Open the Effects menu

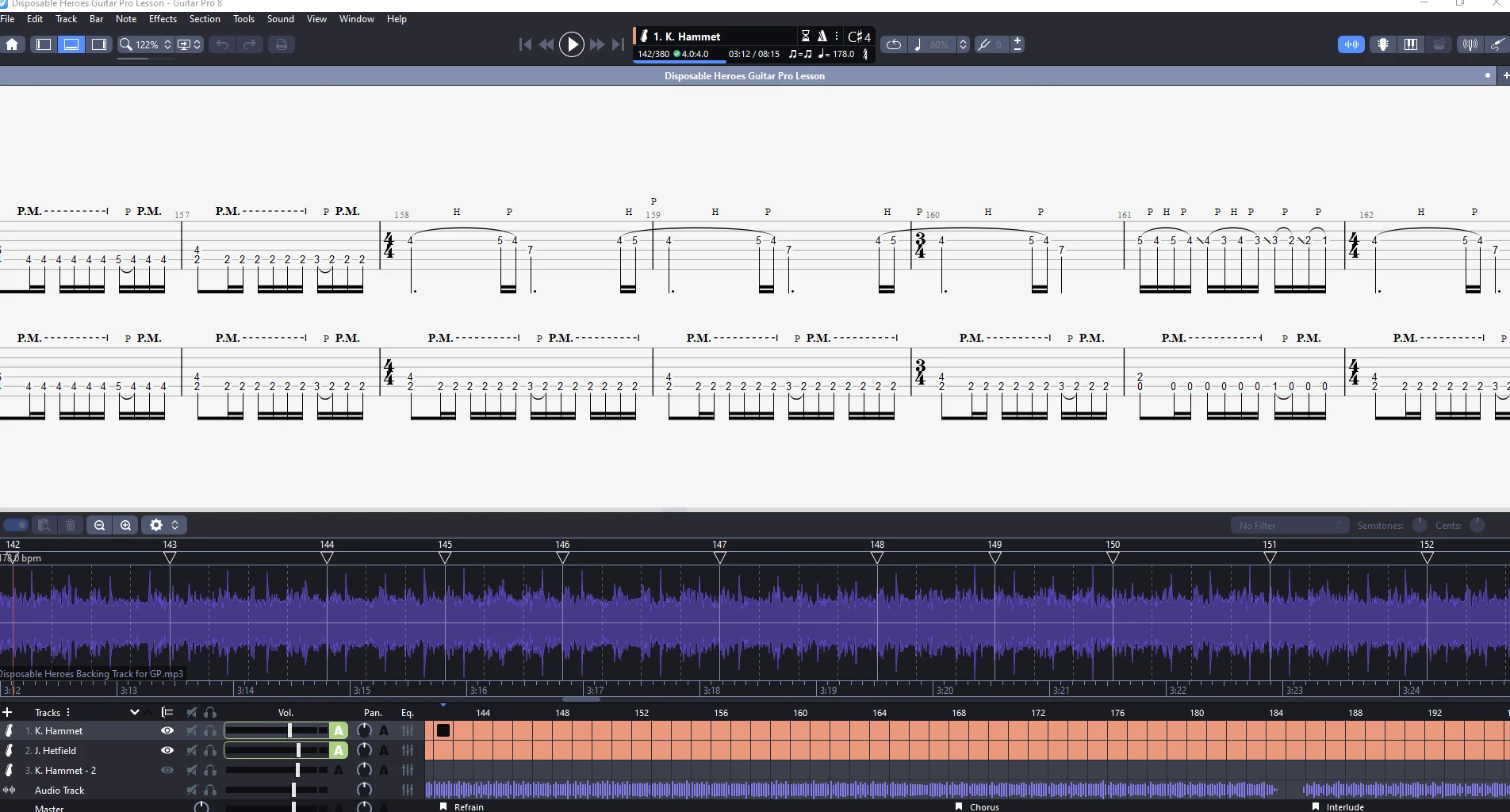pos(163,19)
